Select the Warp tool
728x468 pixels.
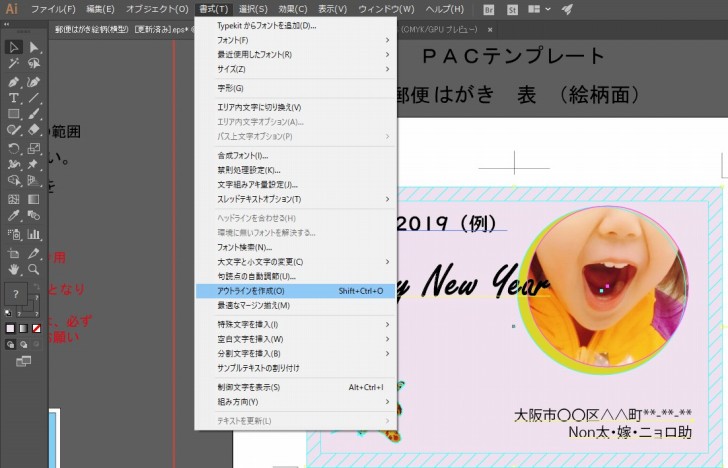(x=13, y=164)
